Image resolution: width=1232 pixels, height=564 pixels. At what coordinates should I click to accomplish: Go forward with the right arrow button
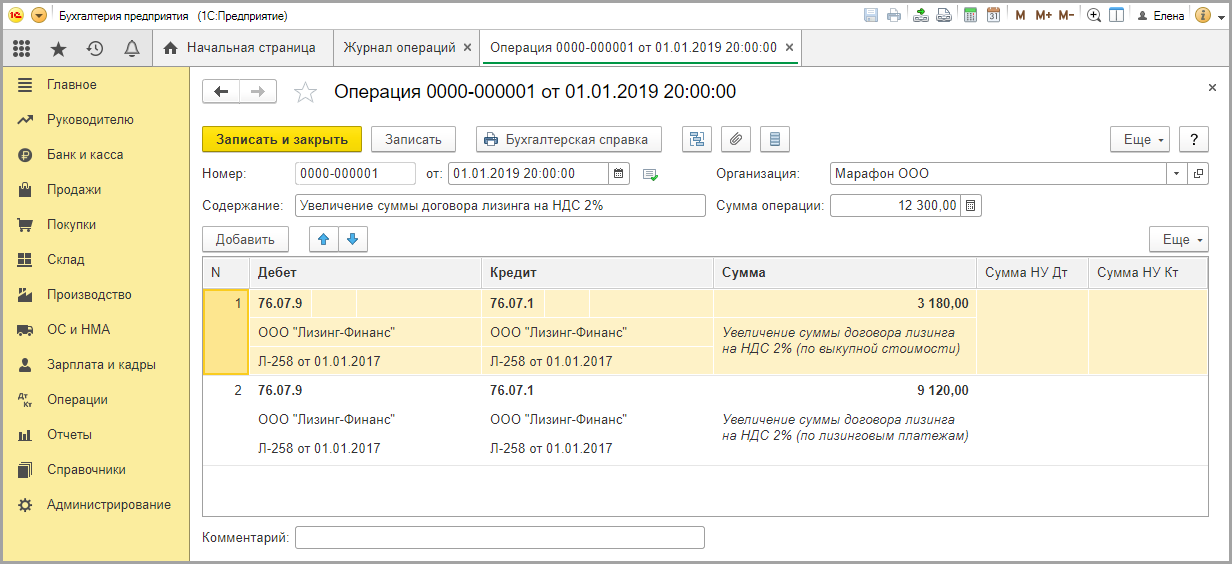[258, 92]
